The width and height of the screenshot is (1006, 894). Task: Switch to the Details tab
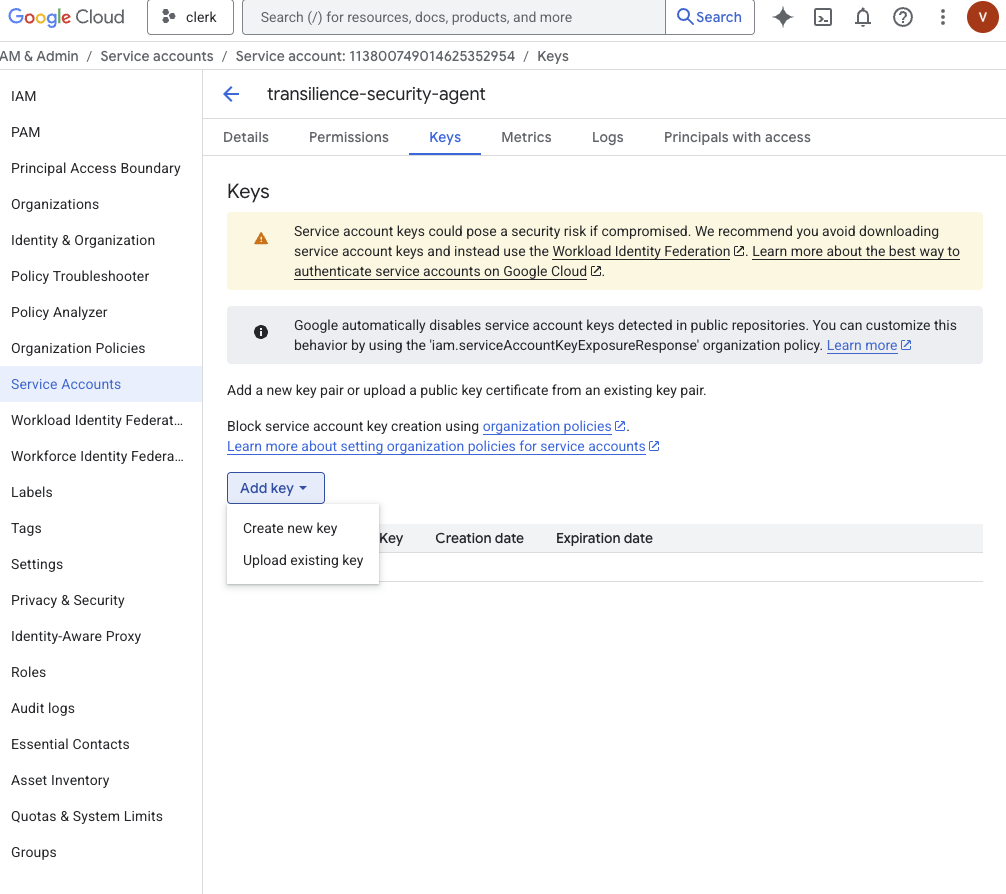coord(246,137)
